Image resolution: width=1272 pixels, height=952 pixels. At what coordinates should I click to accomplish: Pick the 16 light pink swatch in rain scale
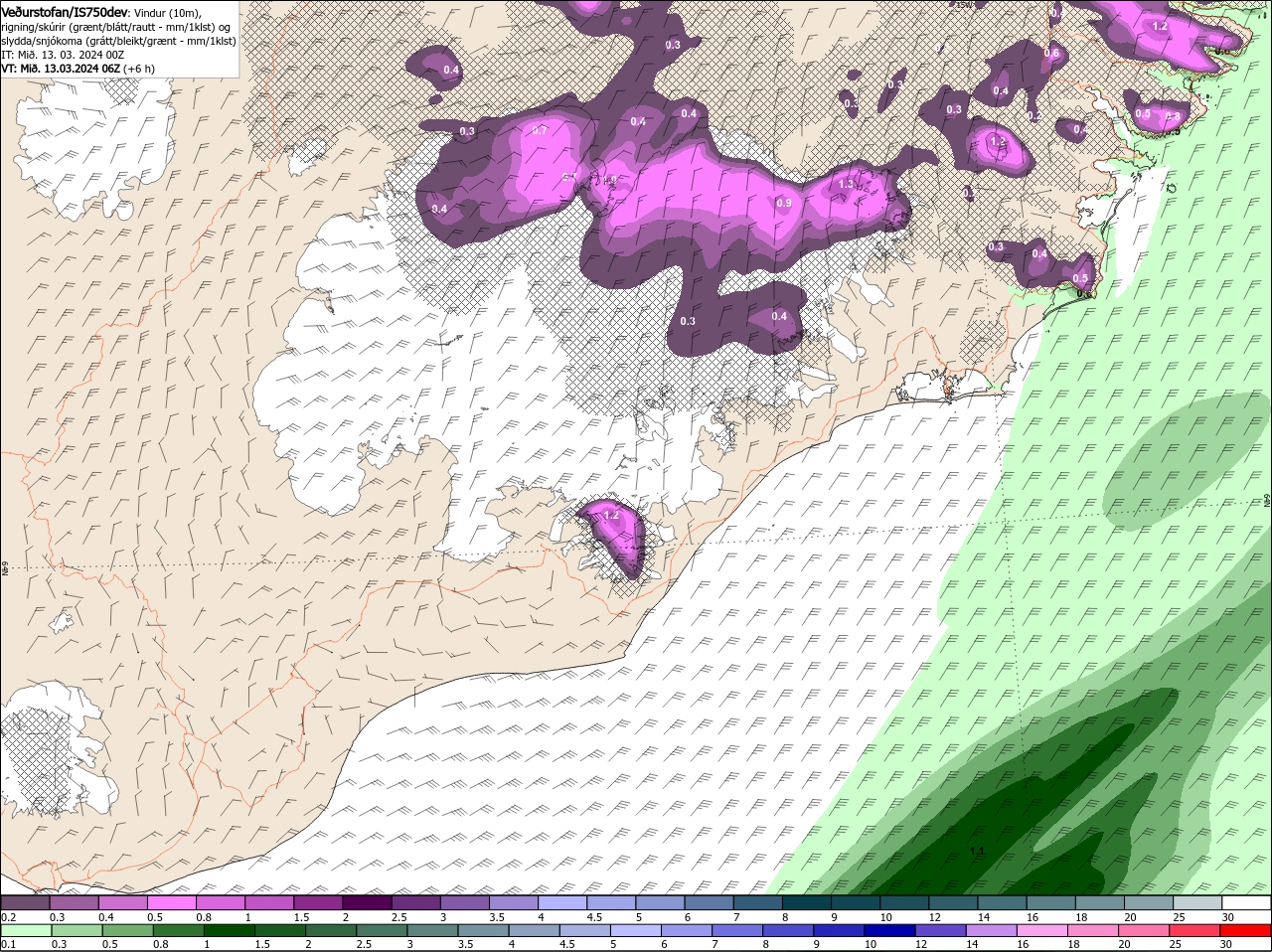pos(1042,931)
